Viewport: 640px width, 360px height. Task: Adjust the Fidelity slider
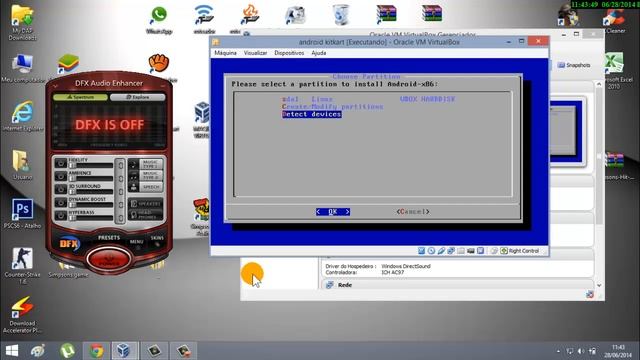coord(91,166)
